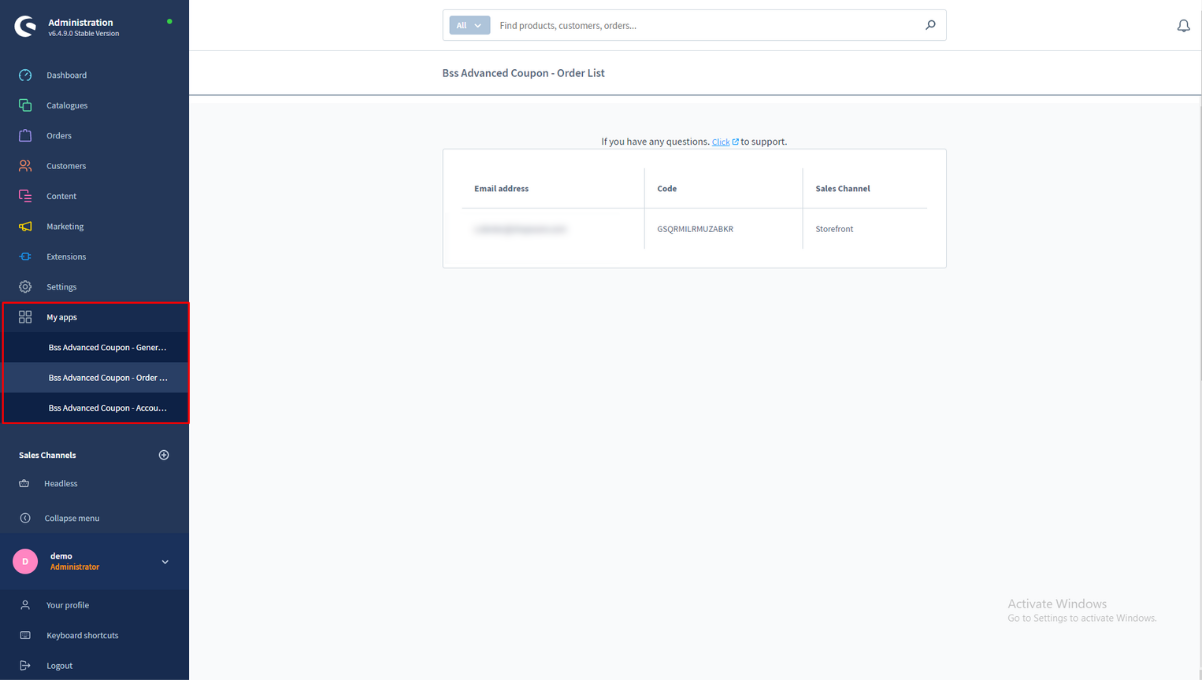This screenshot has height=680, width=1202.
Task: Open the Dashboard menu item
Action: pyautogui.click(x=66, y=75)
